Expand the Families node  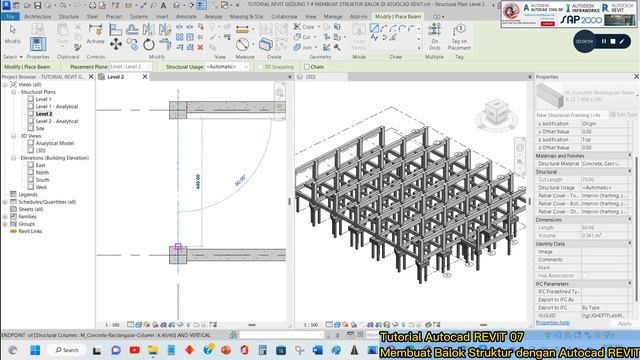click(5, 217)
